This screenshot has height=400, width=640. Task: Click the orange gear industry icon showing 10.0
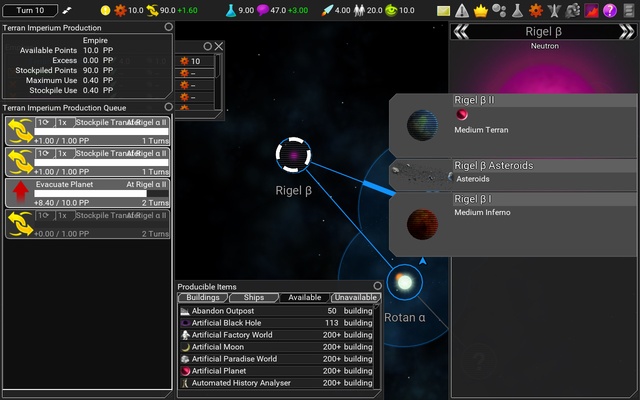point(120,11)
